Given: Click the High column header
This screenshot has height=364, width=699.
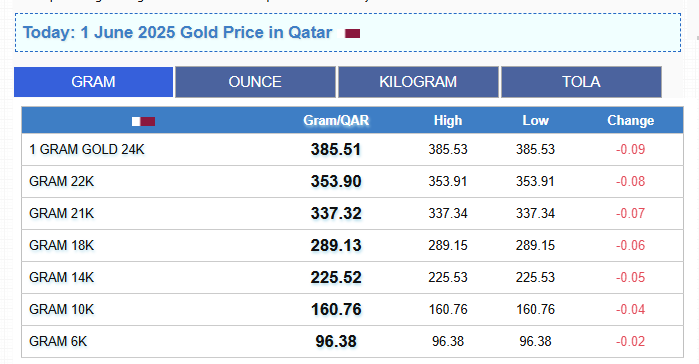Looking at the screenshot, I should tap(448, 121).
